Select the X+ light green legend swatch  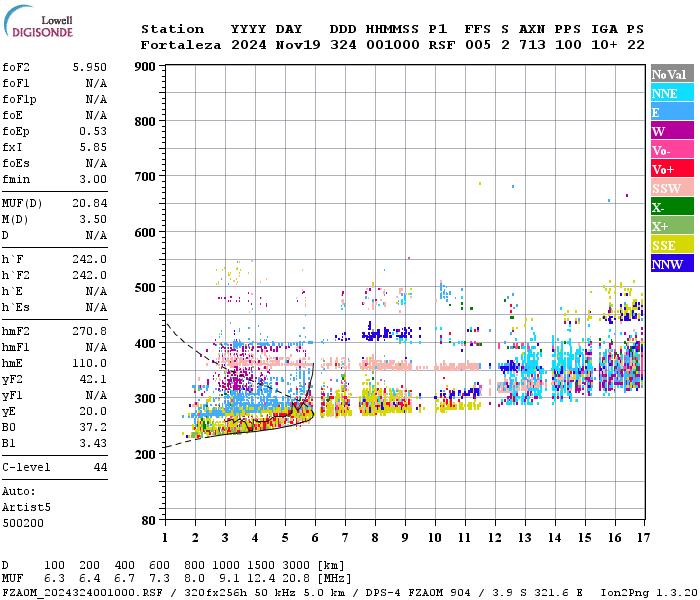click(672, 226)
